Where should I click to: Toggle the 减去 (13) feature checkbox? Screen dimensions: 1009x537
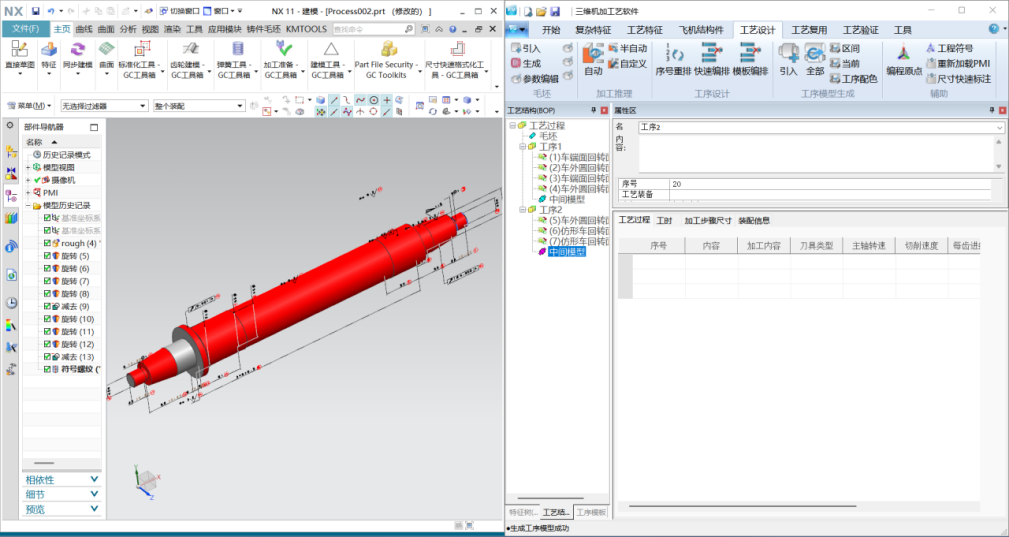pyautogui.click(x=47, y=356)
